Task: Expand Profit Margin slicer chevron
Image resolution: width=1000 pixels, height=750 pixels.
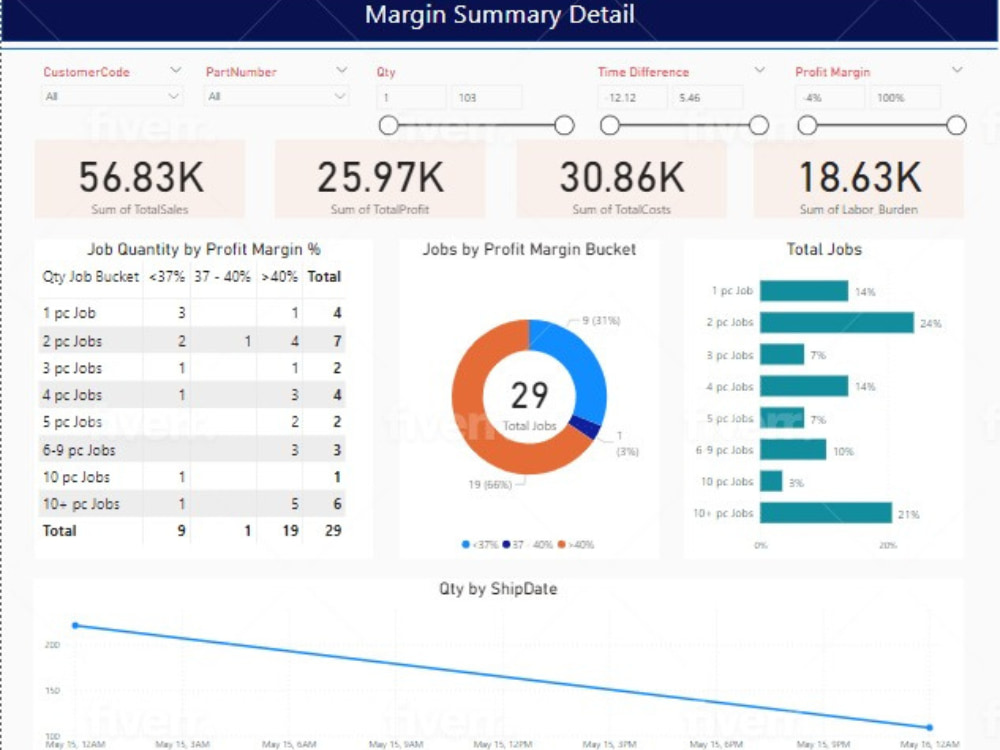Action: coord(957,70)
